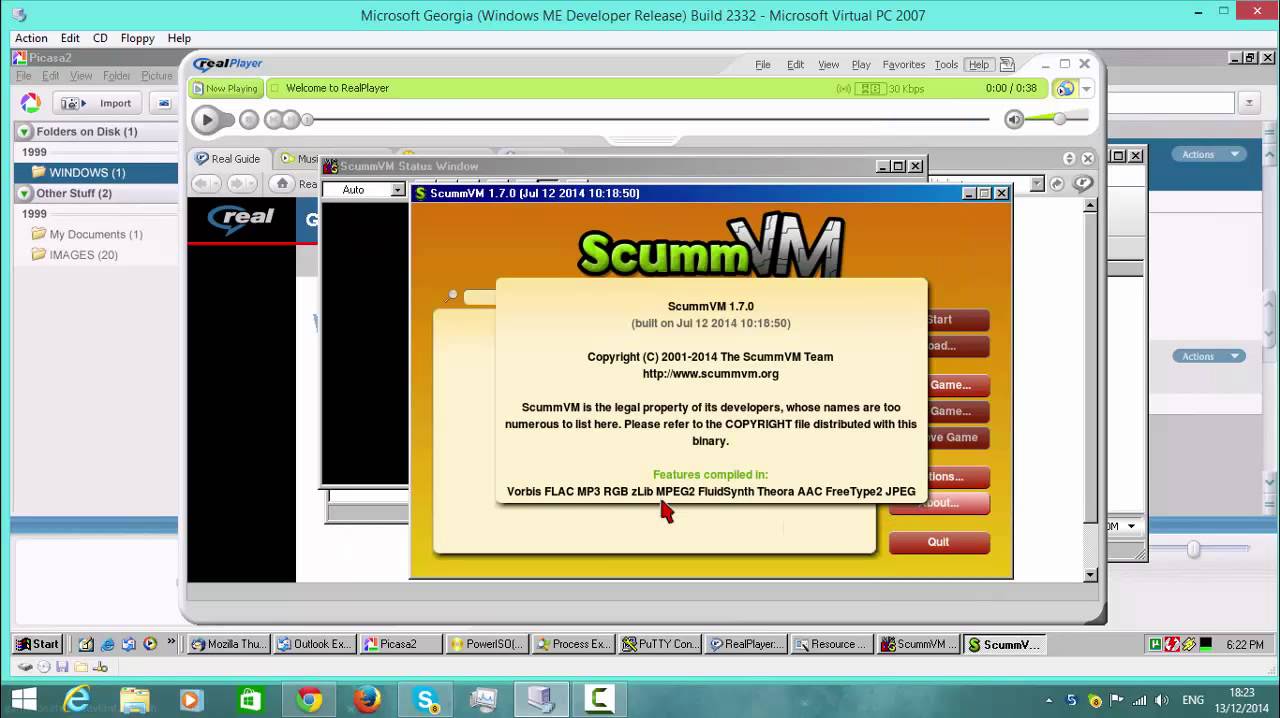Click the Home icon in the RealPlayer browser
Image resolution: width=1280 pixels, height=718 pixels.
pos(283,184)
